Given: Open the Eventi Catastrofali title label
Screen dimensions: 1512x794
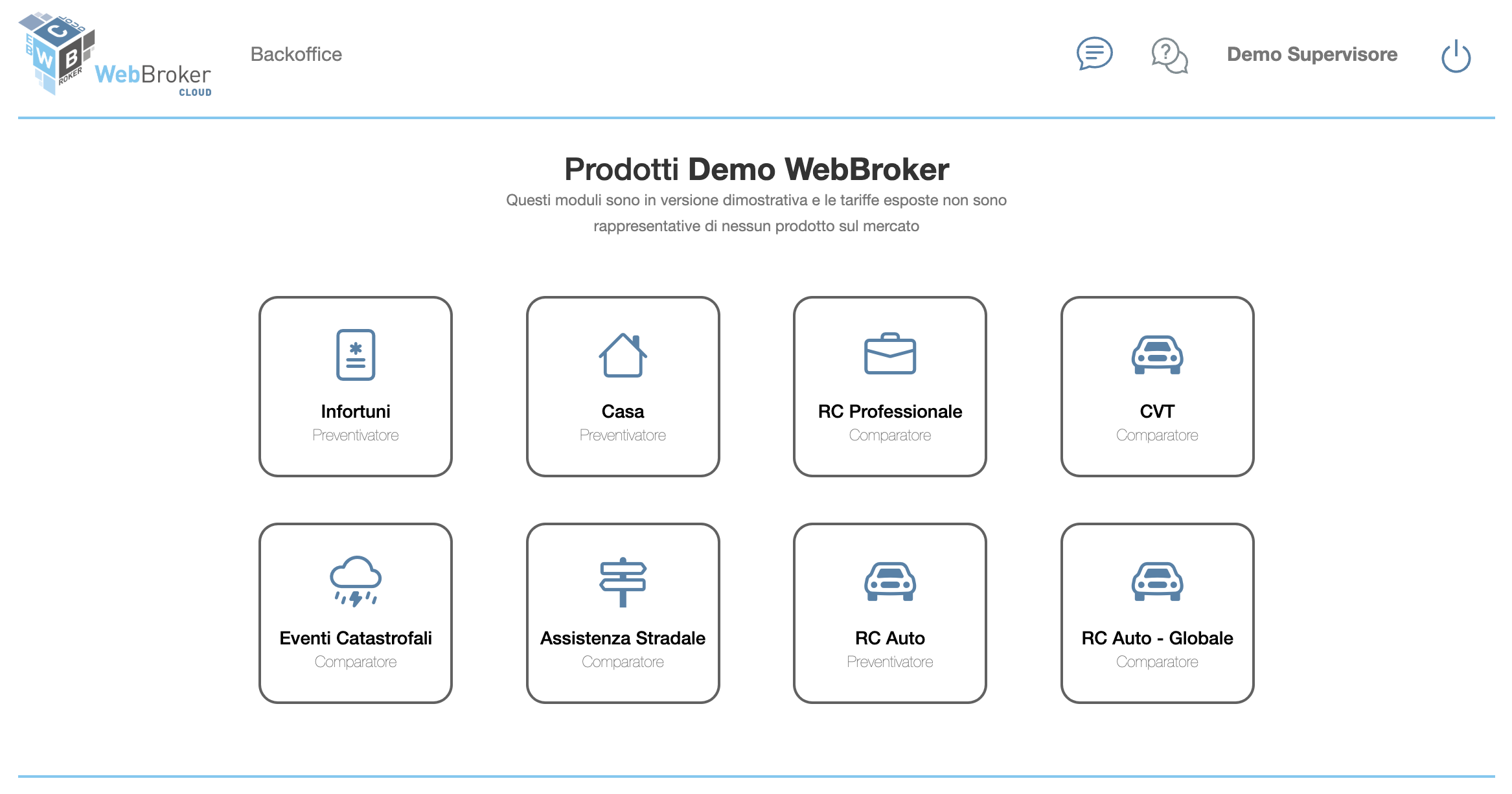Looking at the screenshot, I should pos(356,638).
